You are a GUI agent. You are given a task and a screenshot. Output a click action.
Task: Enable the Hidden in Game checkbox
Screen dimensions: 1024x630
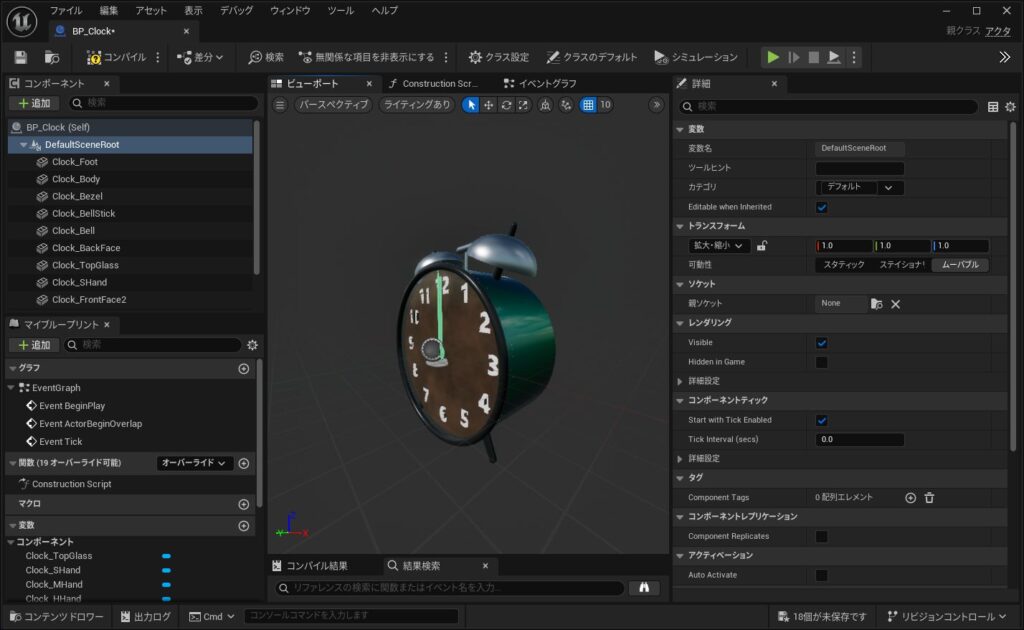coord(822,362)
